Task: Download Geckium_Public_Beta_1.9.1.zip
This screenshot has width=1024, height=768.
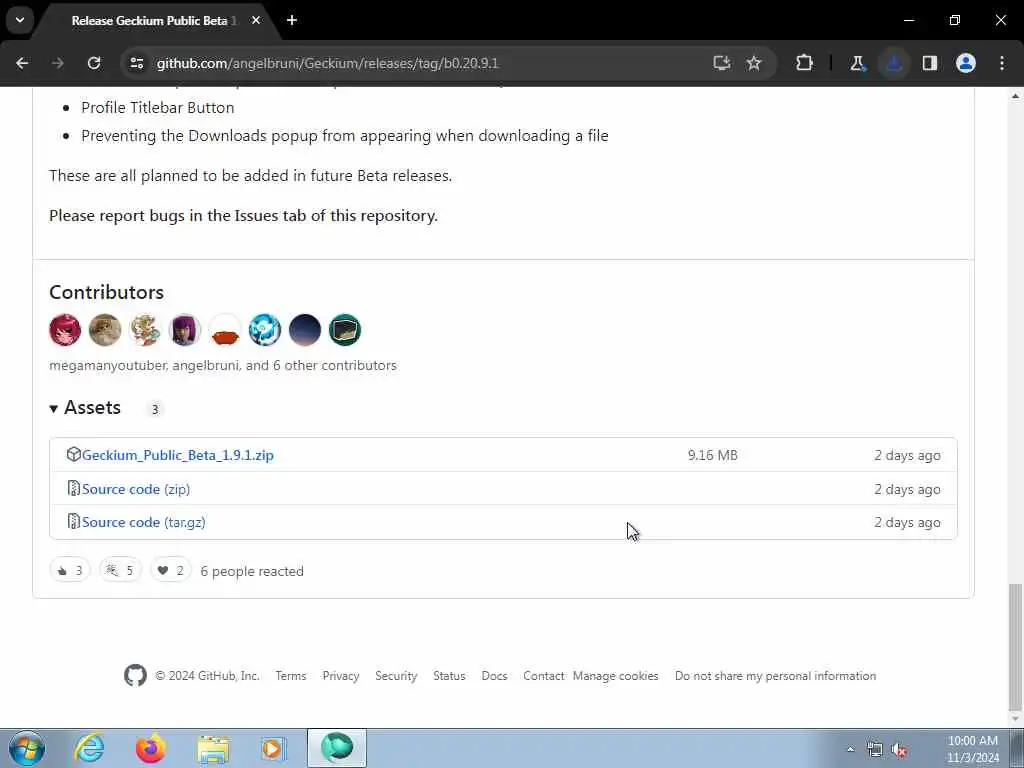Action: point(178,455)
